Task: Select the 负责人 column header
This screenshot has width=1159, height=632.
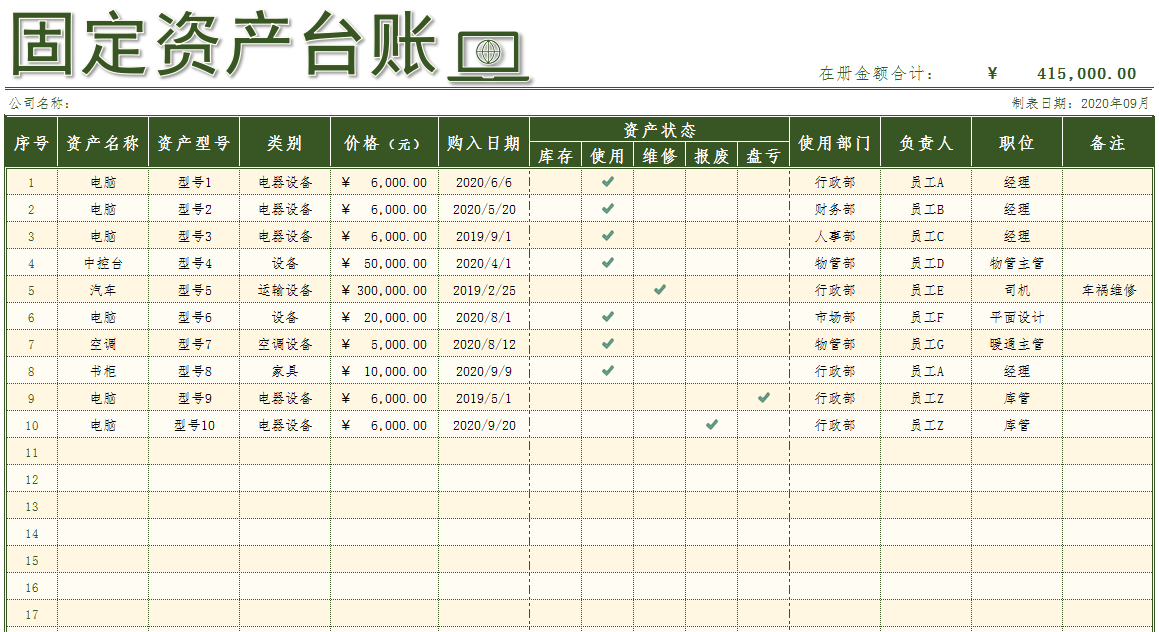Action: tap(925, 143)
